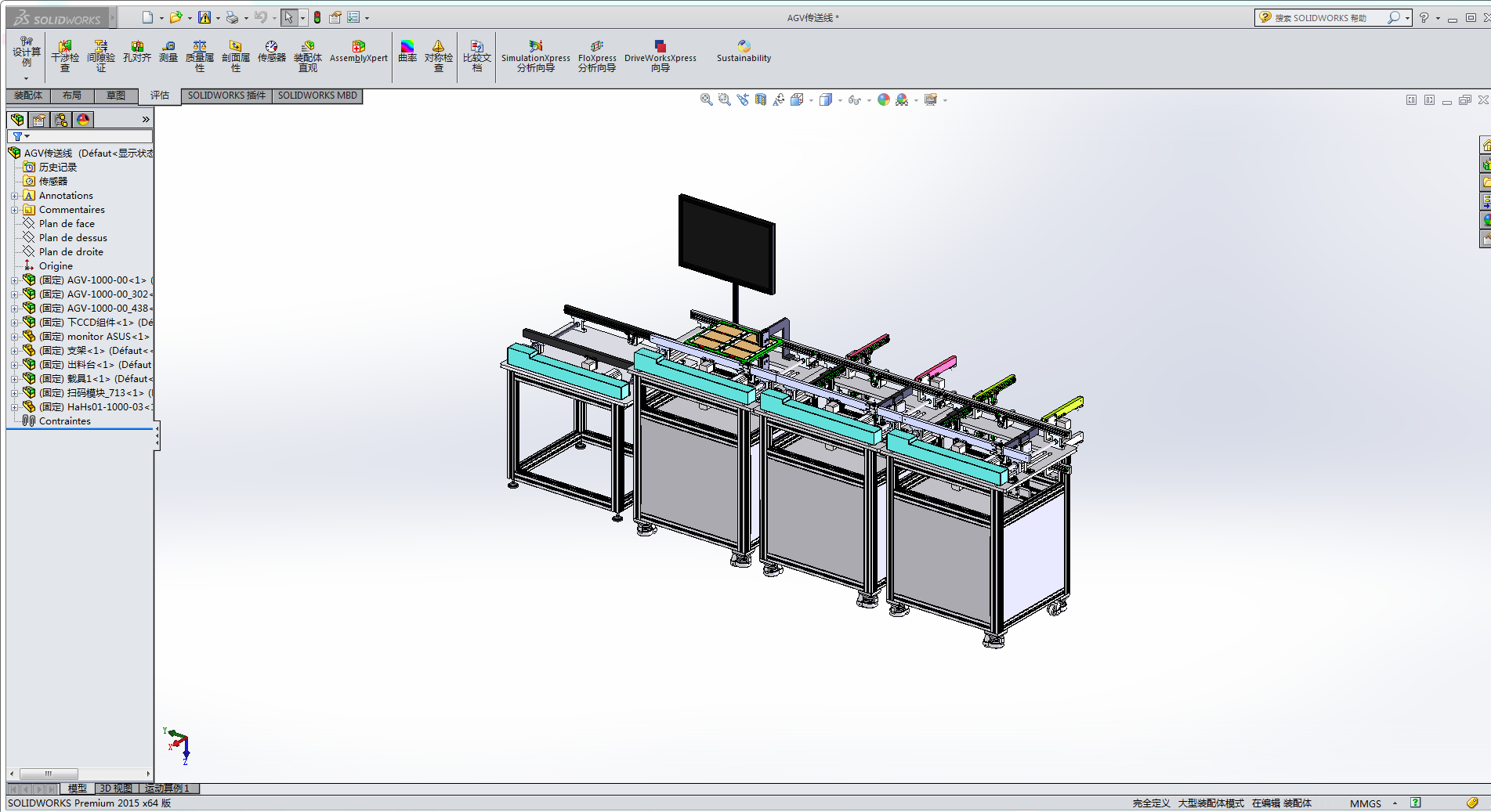Activate the Section View icon

760,99
